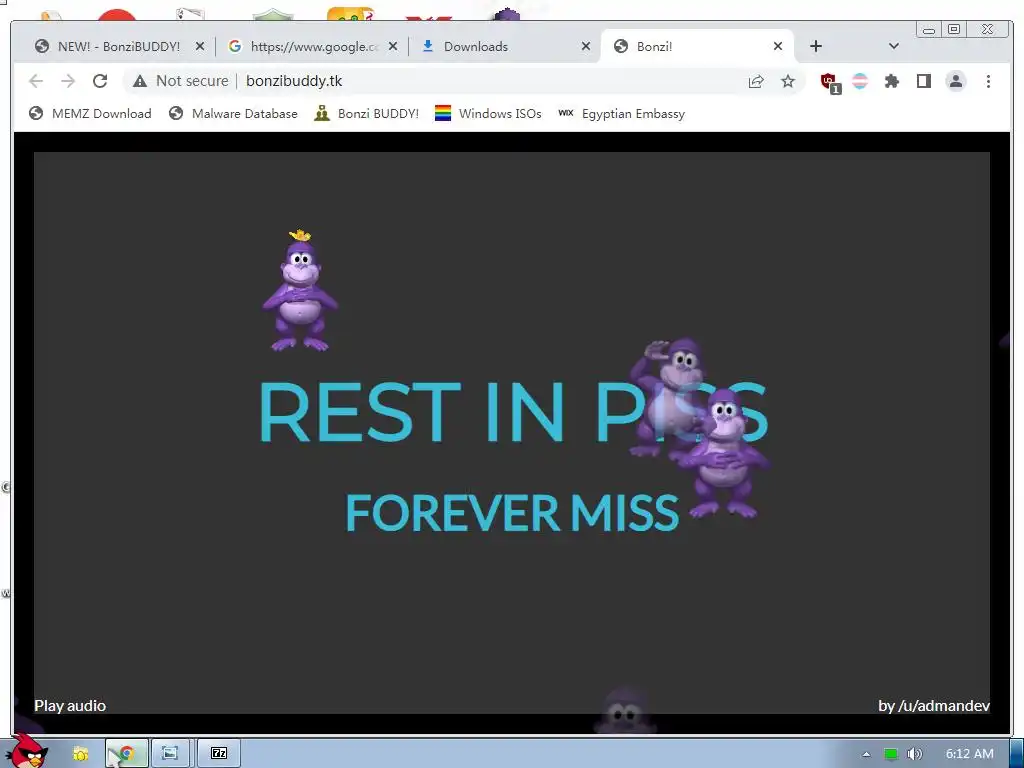Screen dimensions: 1024x768
Task: Click the green tray status icon
Action: tap(890, 754)
